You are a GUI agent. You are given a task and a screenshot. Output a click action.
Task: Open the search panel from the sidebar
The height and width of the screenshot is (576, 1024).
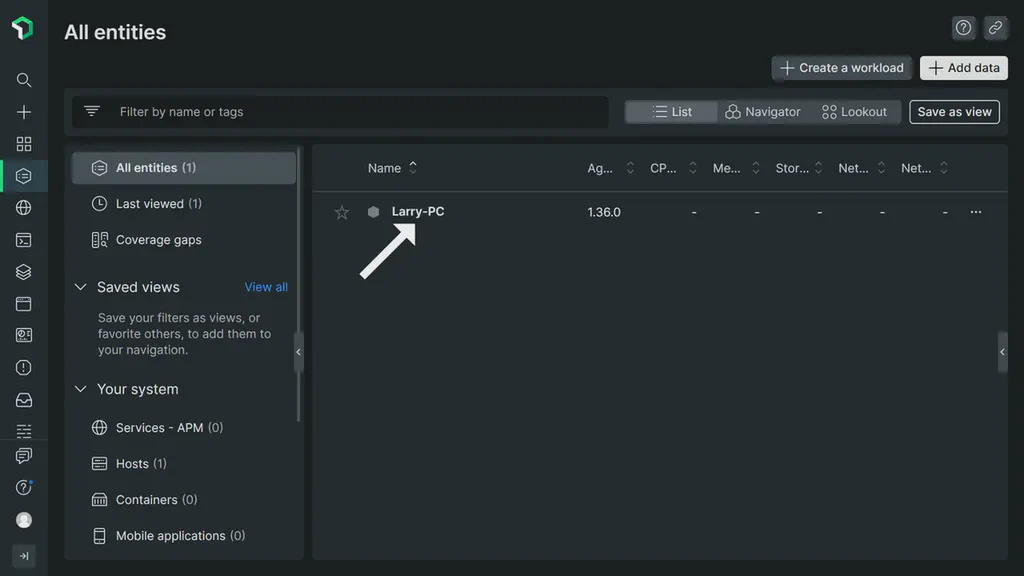tap(23, 80)
